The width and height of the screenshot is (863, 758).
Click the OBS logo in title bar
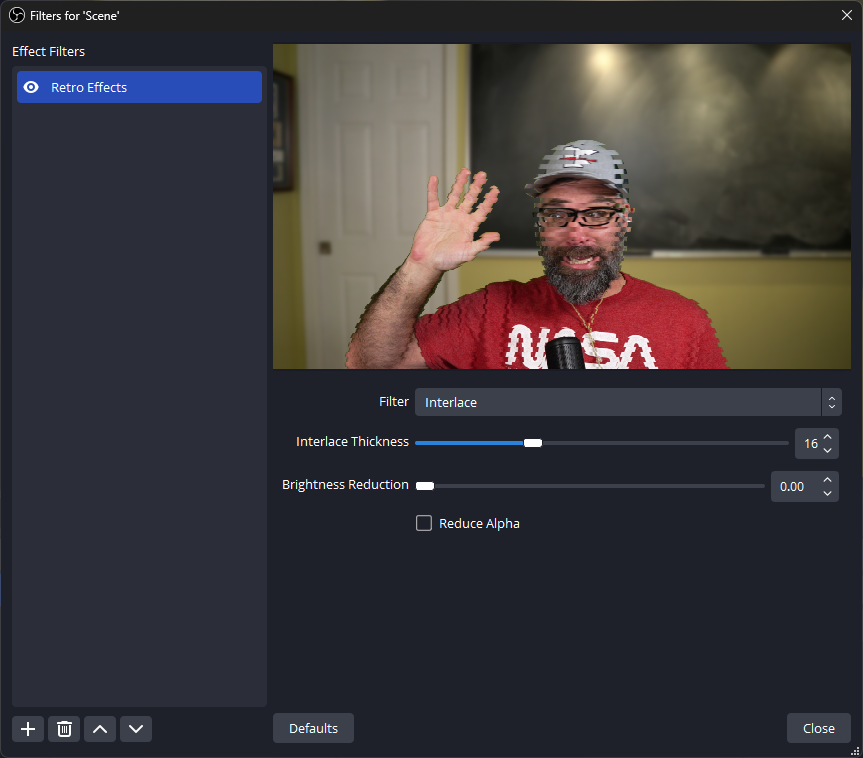[x=16, y=15]
